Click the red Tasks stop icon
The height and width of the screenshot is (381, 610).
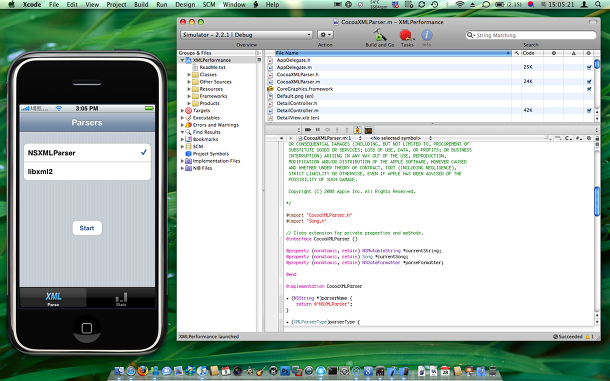[x=406, y=35]
